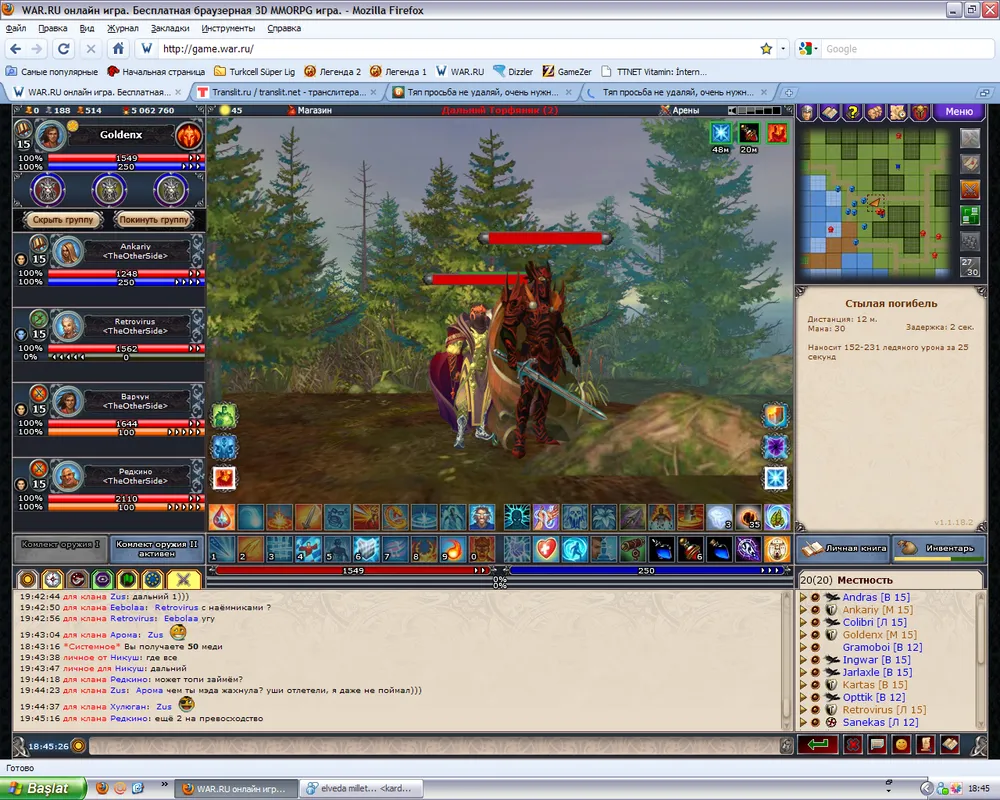Use the blue skull skill icon

coord(575,517)
